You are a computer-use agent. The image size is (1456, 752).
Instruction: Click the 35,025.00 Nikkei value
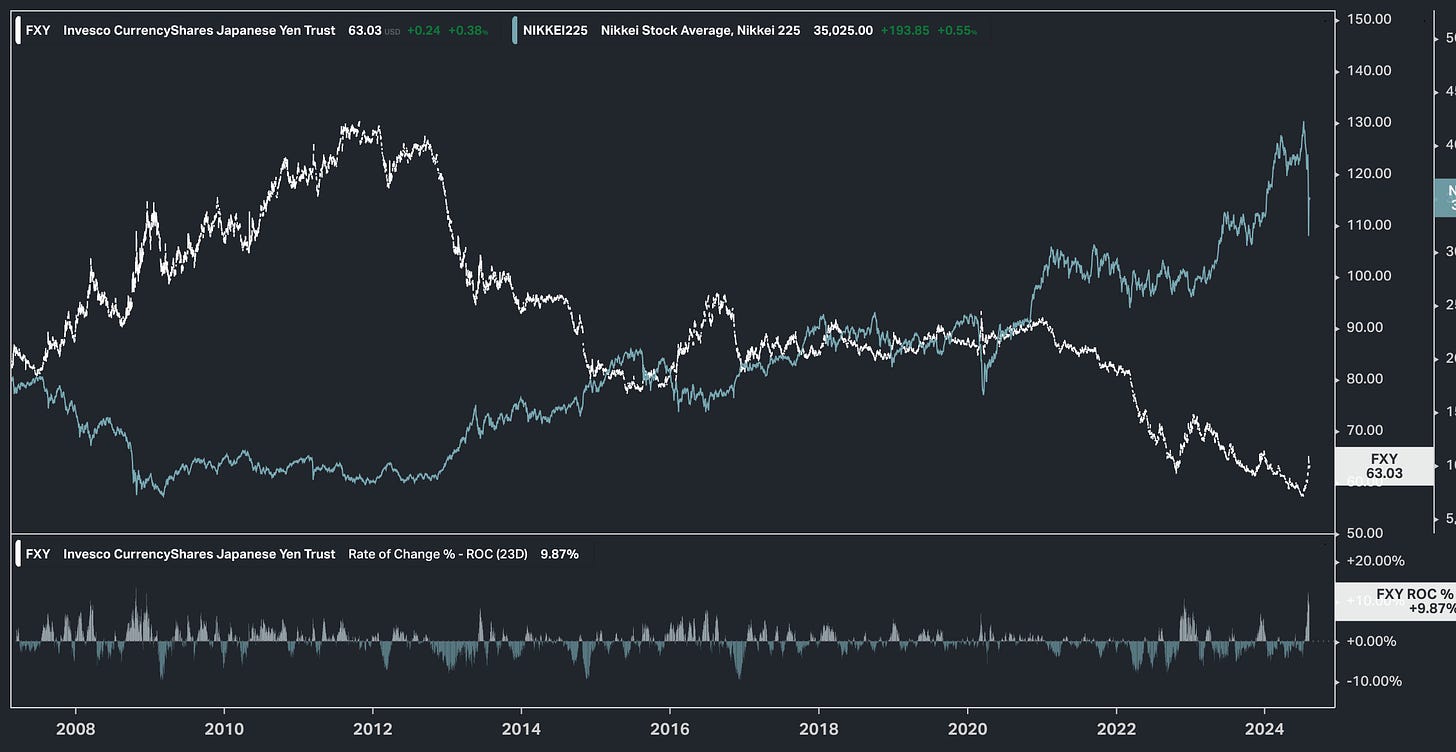click(843, 31)
